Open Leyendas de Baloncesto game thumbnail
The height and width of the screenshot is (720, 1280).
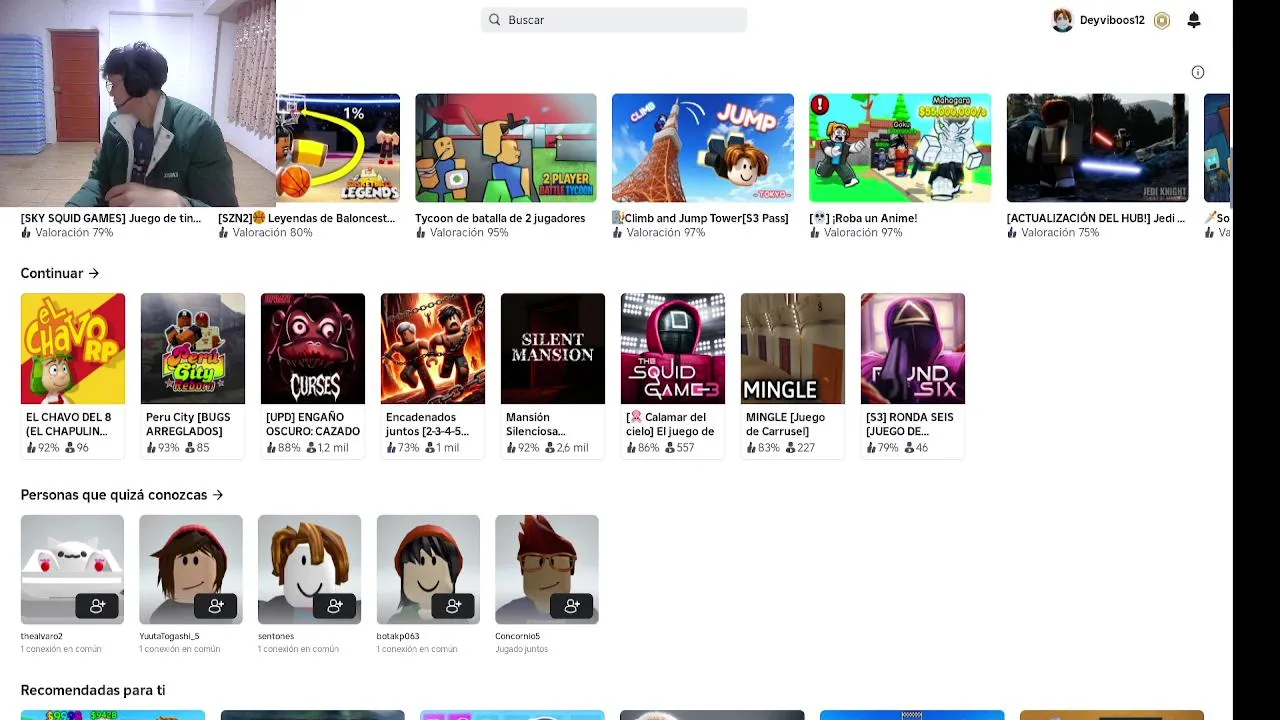(x=338, y=148)
